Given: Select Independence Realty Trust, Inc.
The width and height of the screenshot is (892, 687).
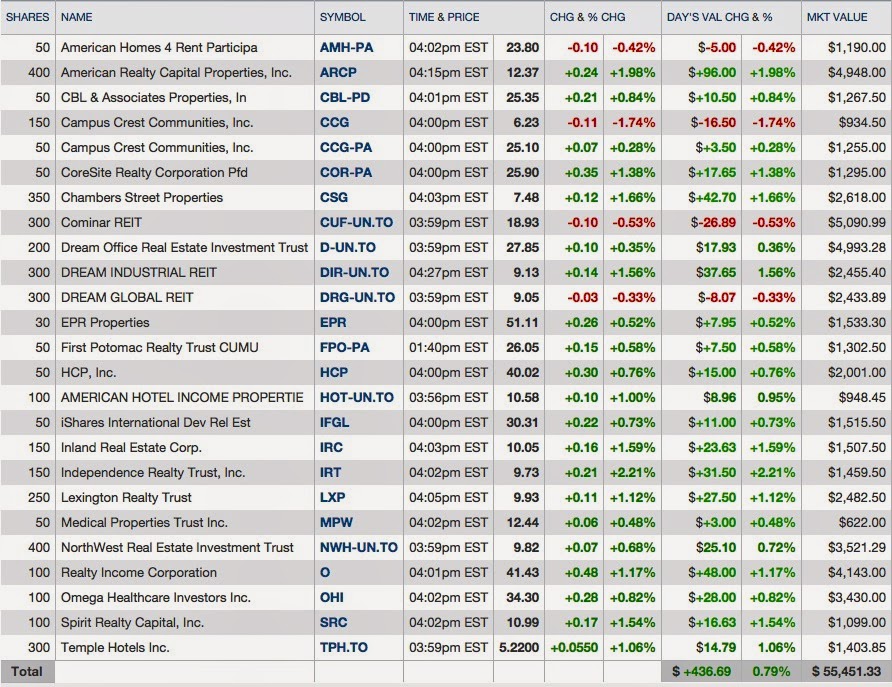Looking at the screenshot, I should [153, 473].
